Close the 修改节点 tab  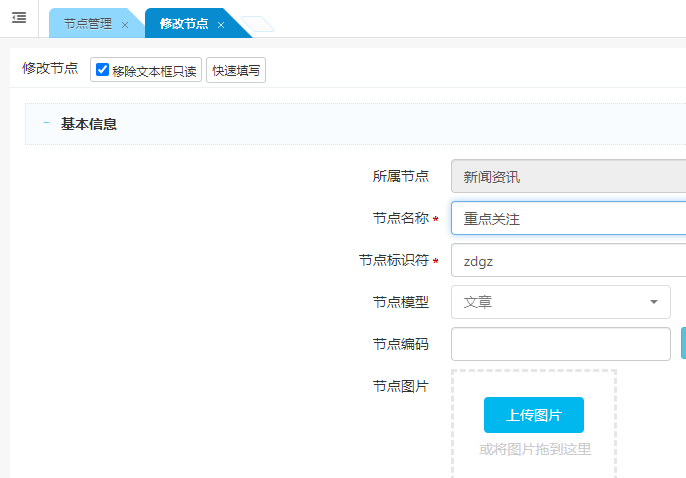[221, 24]
